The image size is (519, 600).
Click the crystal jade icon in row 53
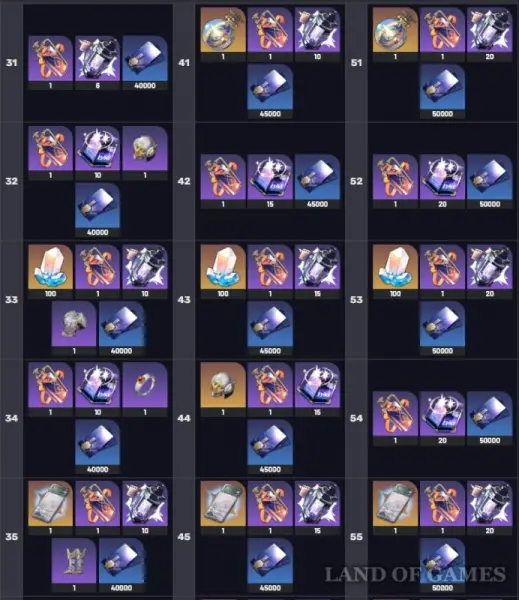(395, 267)
